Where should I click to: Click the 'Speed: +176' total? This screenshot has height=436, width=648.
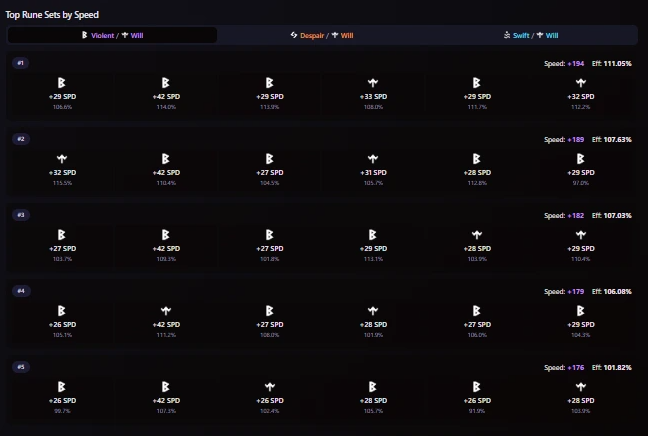(x=564, y=368)
